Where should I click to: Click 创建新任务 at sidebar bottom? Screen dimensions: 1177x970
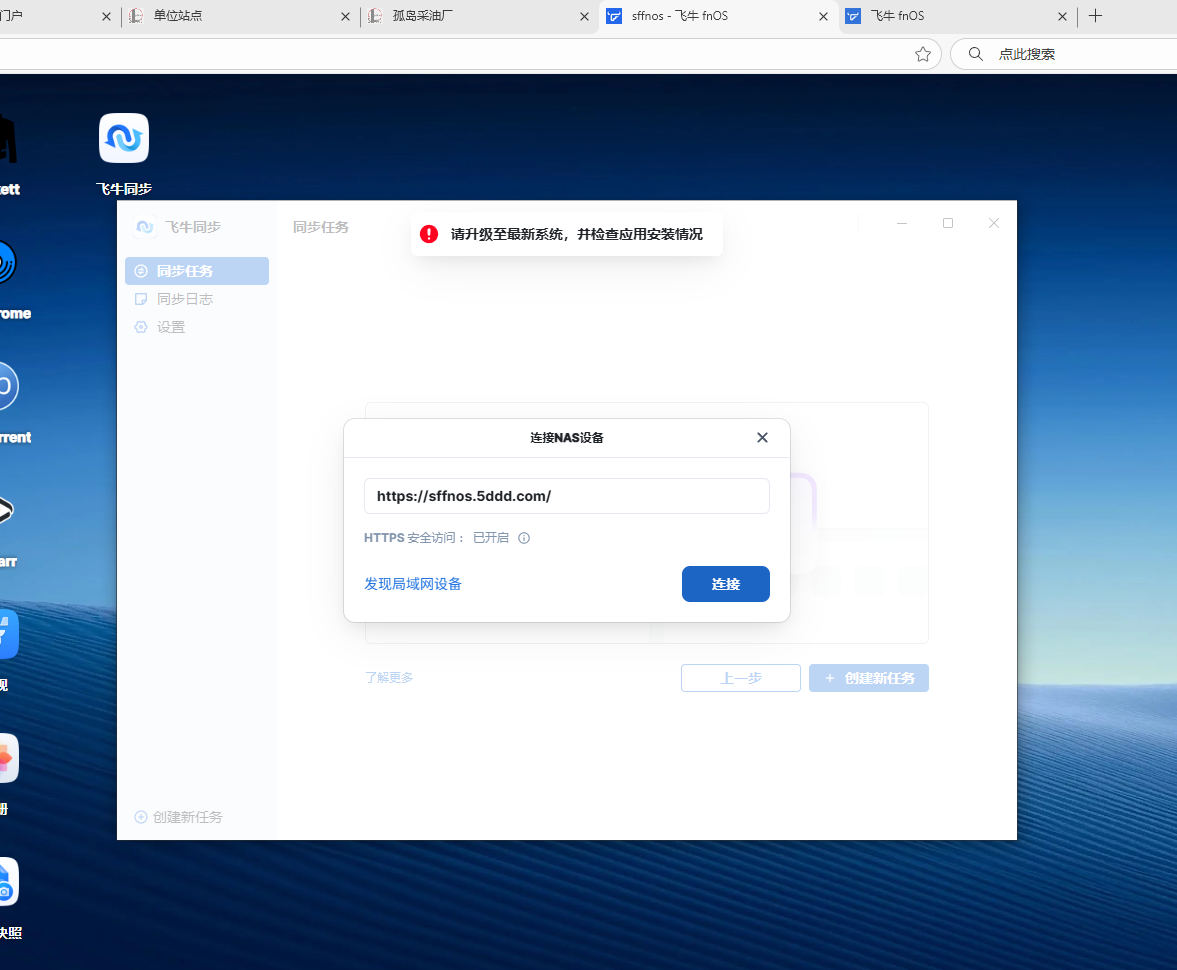coord(179,817)
